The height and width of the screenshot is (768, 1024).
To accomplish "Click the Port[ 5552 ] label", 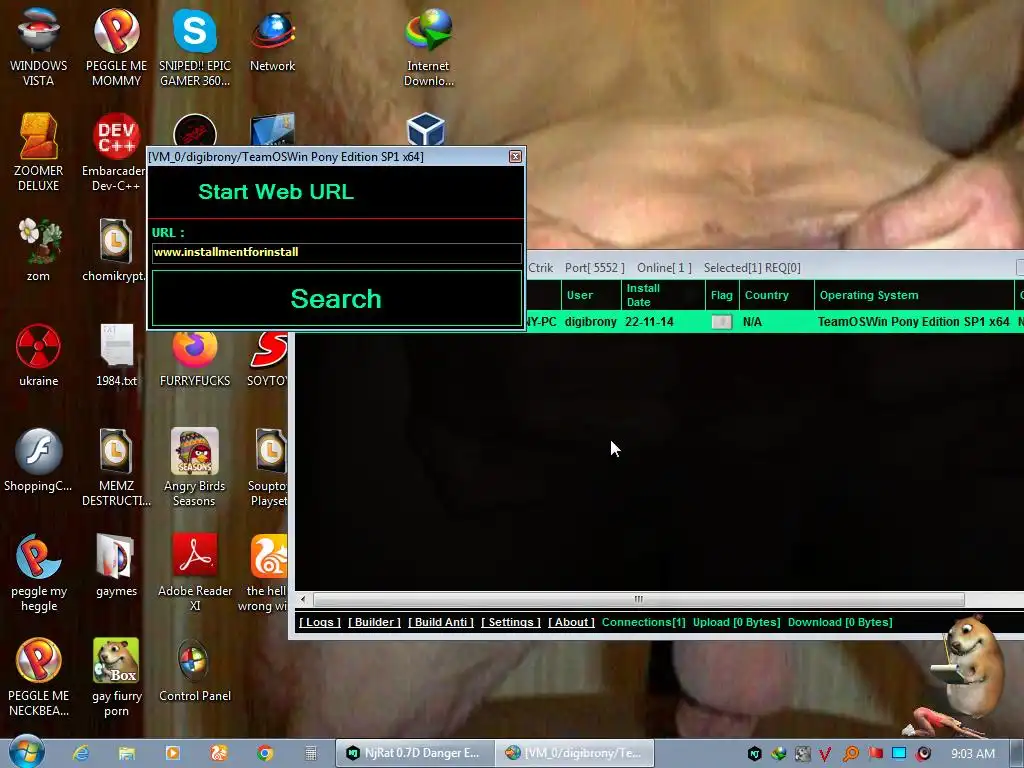I will pos(594,268).
